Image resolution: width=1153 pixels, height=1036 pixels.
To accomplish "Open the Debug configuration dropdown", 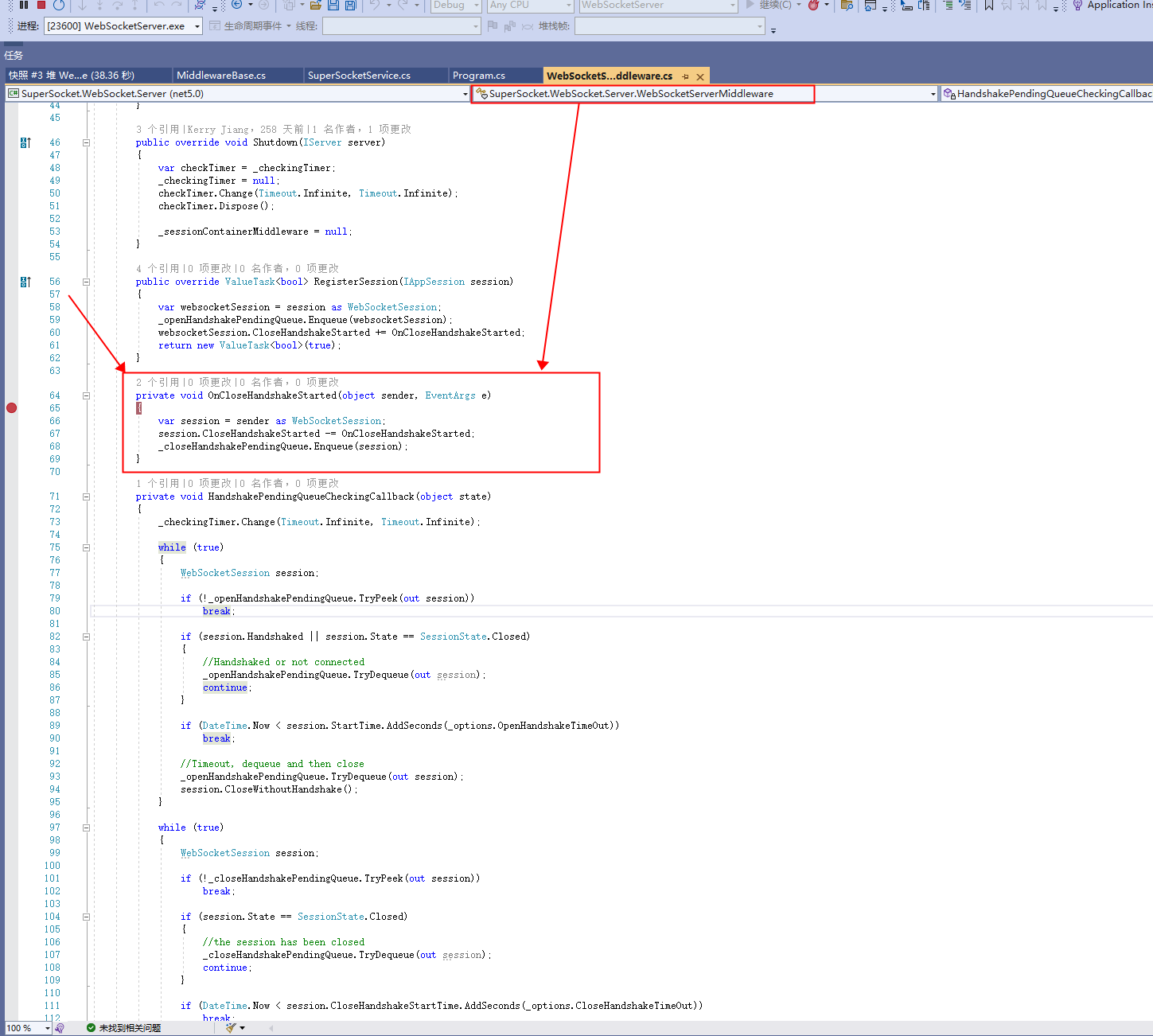I will [457, 5].
